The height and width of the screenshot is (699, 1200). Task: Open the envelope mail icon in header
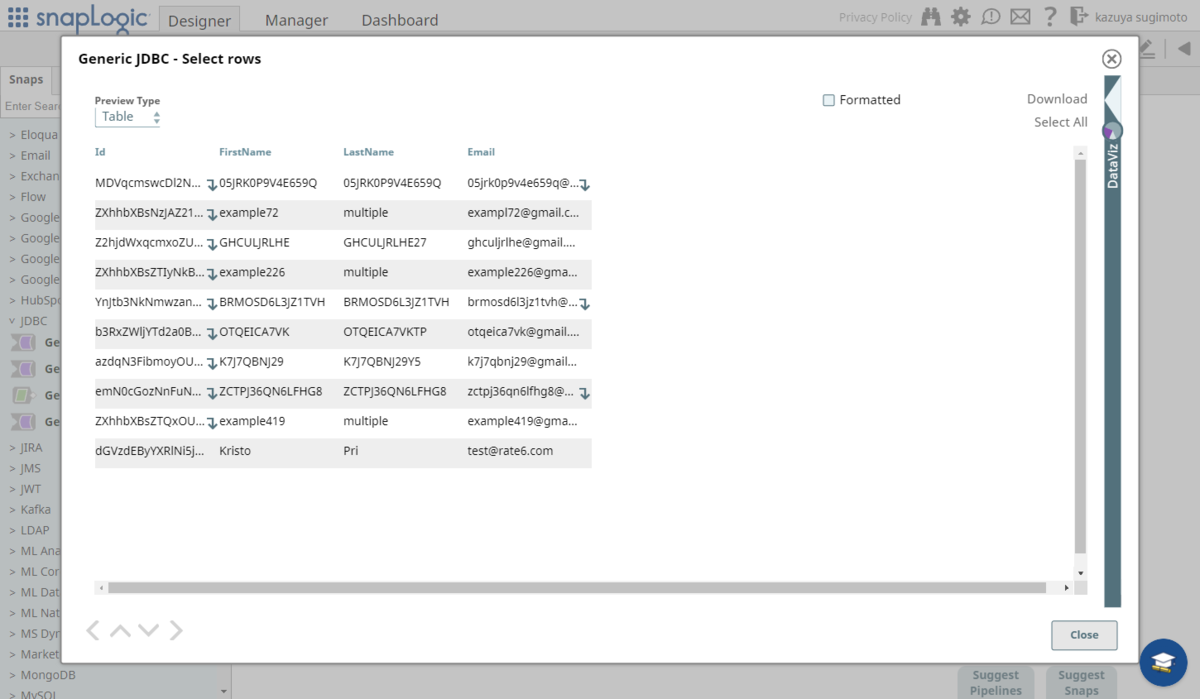click(1020, 17)
